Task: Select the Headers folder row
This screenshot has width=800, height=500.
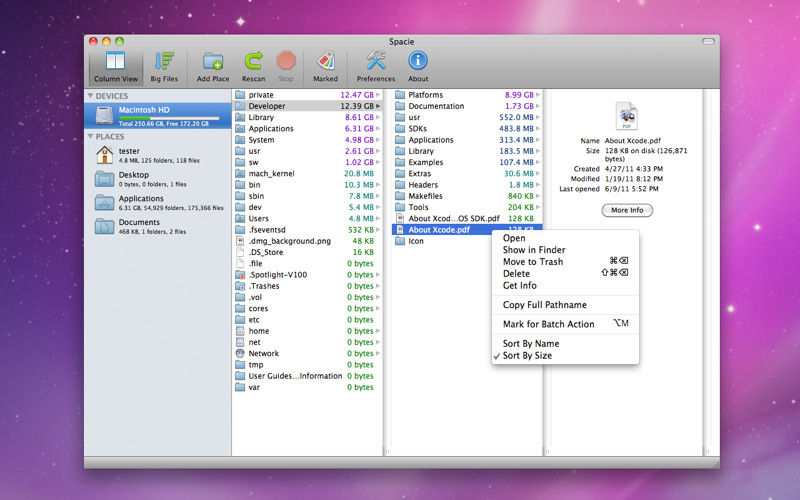Action: [x=467, y=185]
